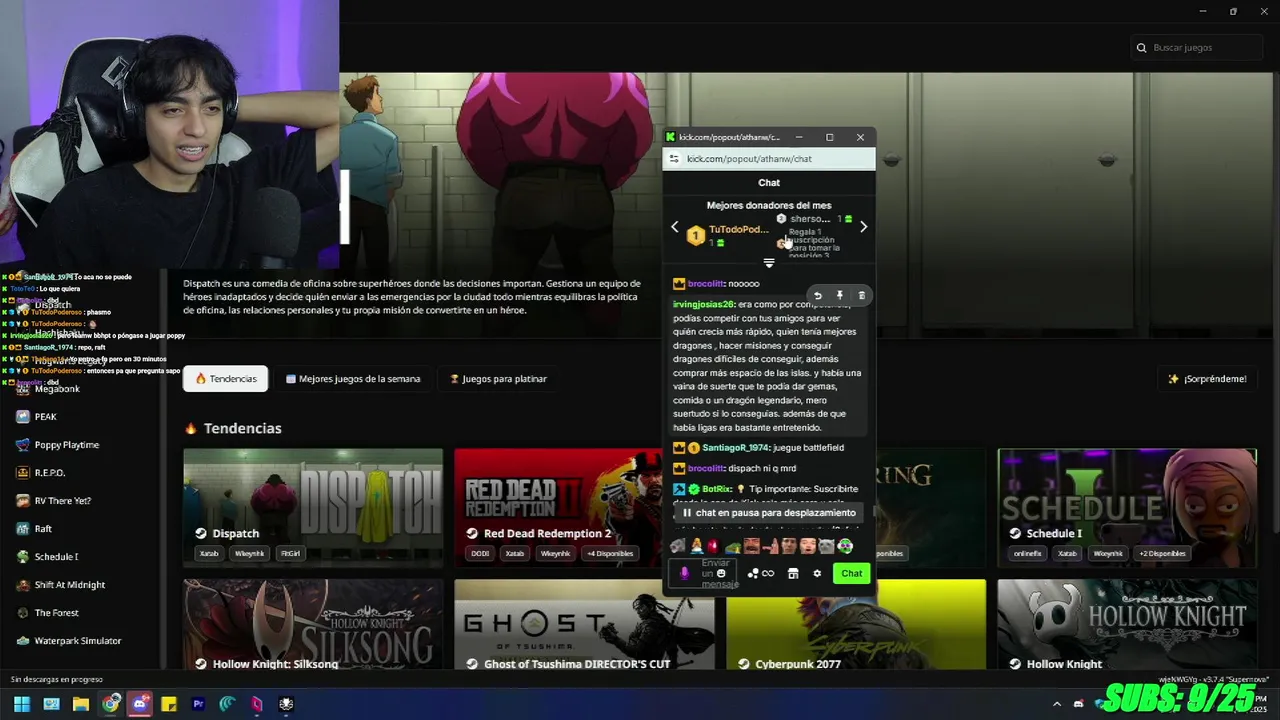1280x720 pixels.
Task: Click the Xatab source tag under Dispatch
Action: [x=209, y=553]
